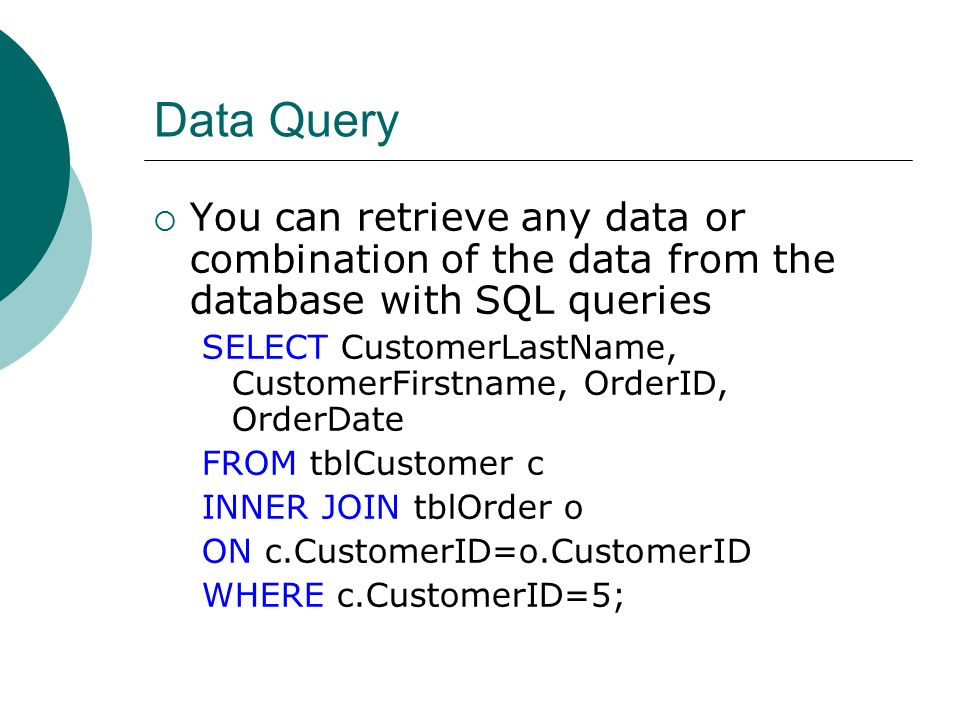Click the c.CustomerID=5 filter condition
The height and width of the screenshot is (720, 960).
click(474, 595)
